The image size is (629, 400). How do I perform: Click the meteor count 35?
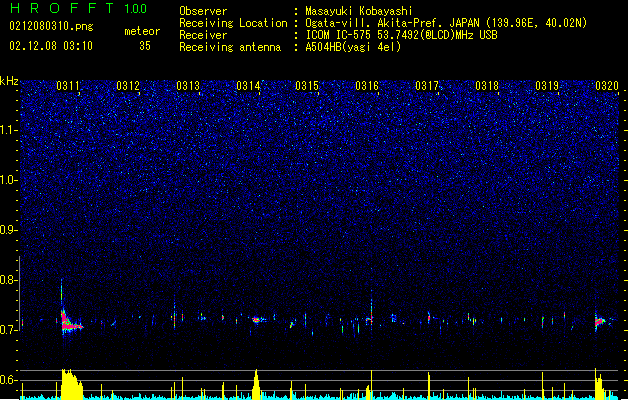click(145, 46)
